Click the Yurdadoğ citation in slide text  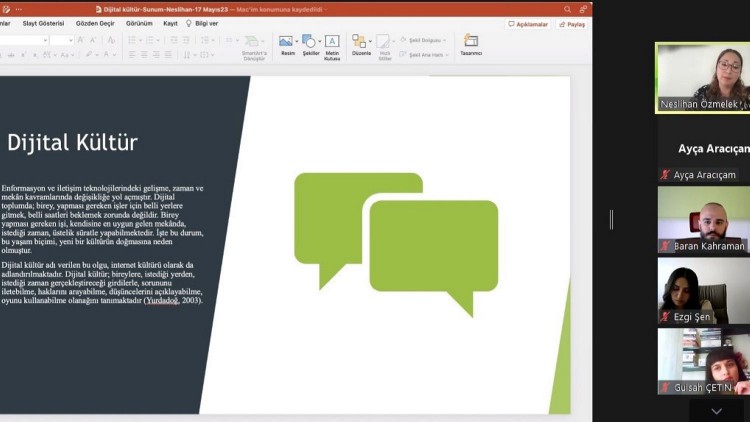point(161,300)
